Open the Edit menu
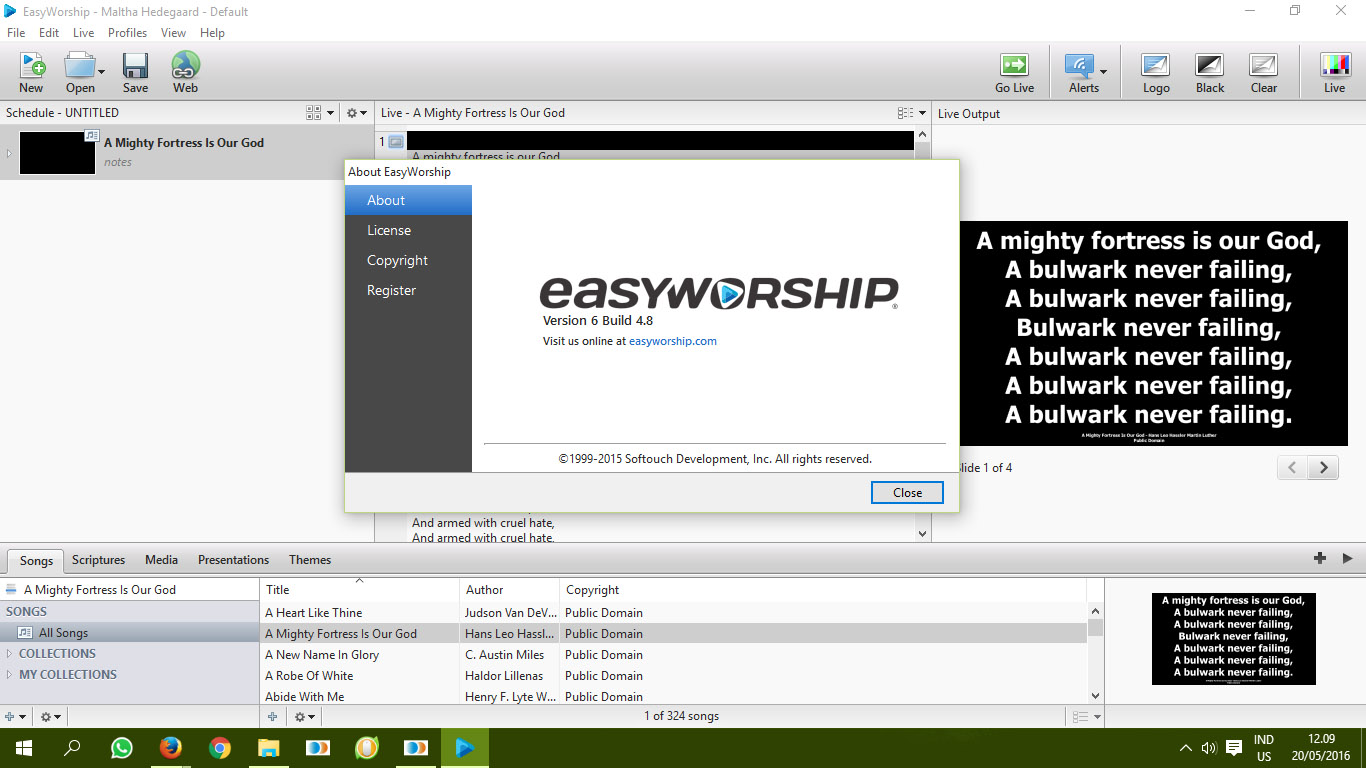Image resolution: width=1366 pixels, height=768 pixels. [x=49, y=33]
